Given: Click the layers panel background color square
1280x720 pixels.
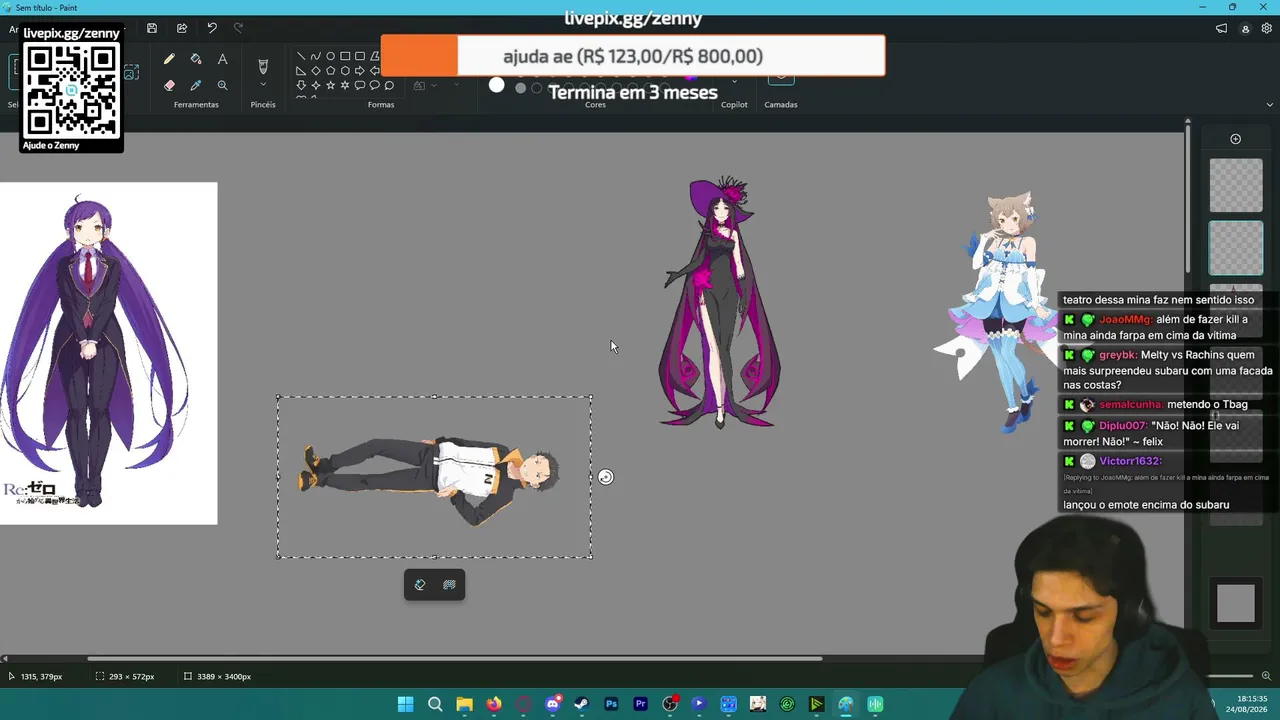Looking at the screenshot, I should point(1235,603).
